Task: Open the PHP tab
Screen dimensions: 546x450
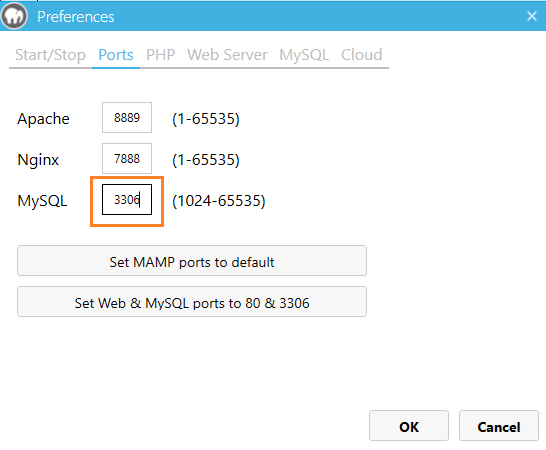Action: [x=161, y=55]
